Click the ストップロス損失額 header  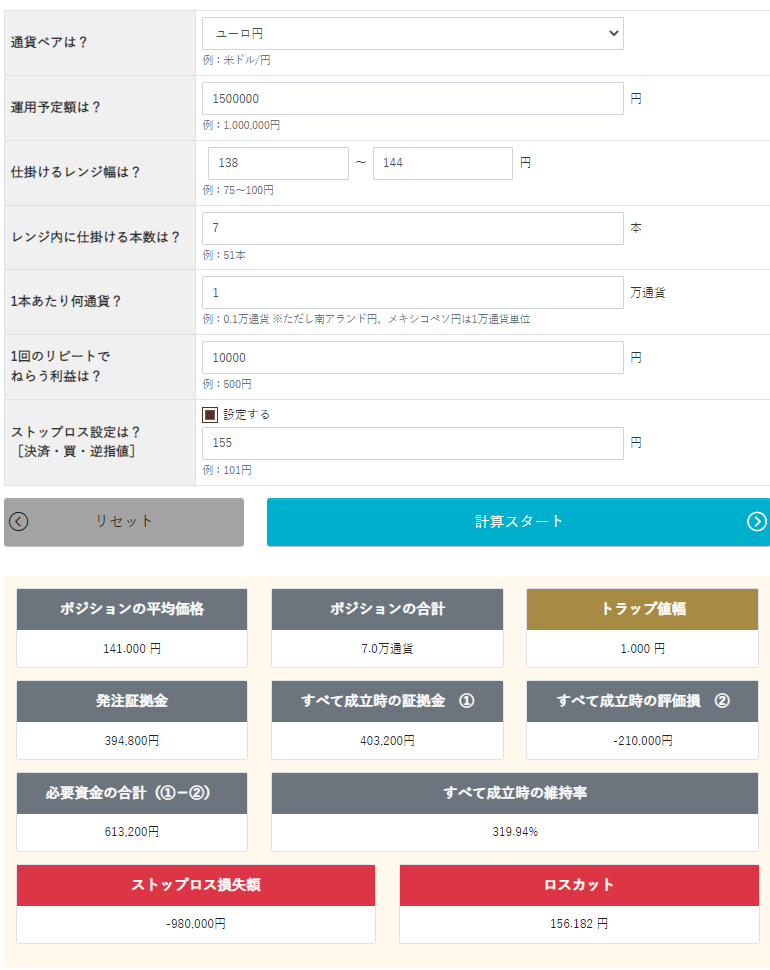tap(196, 885)
